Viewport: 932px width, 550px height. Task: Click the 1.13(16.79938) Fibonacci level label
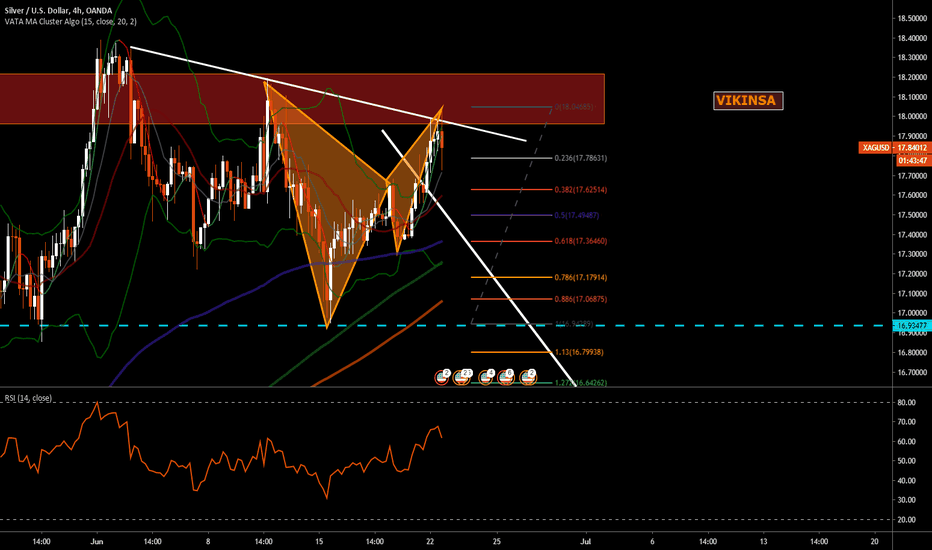click(578, 352)
